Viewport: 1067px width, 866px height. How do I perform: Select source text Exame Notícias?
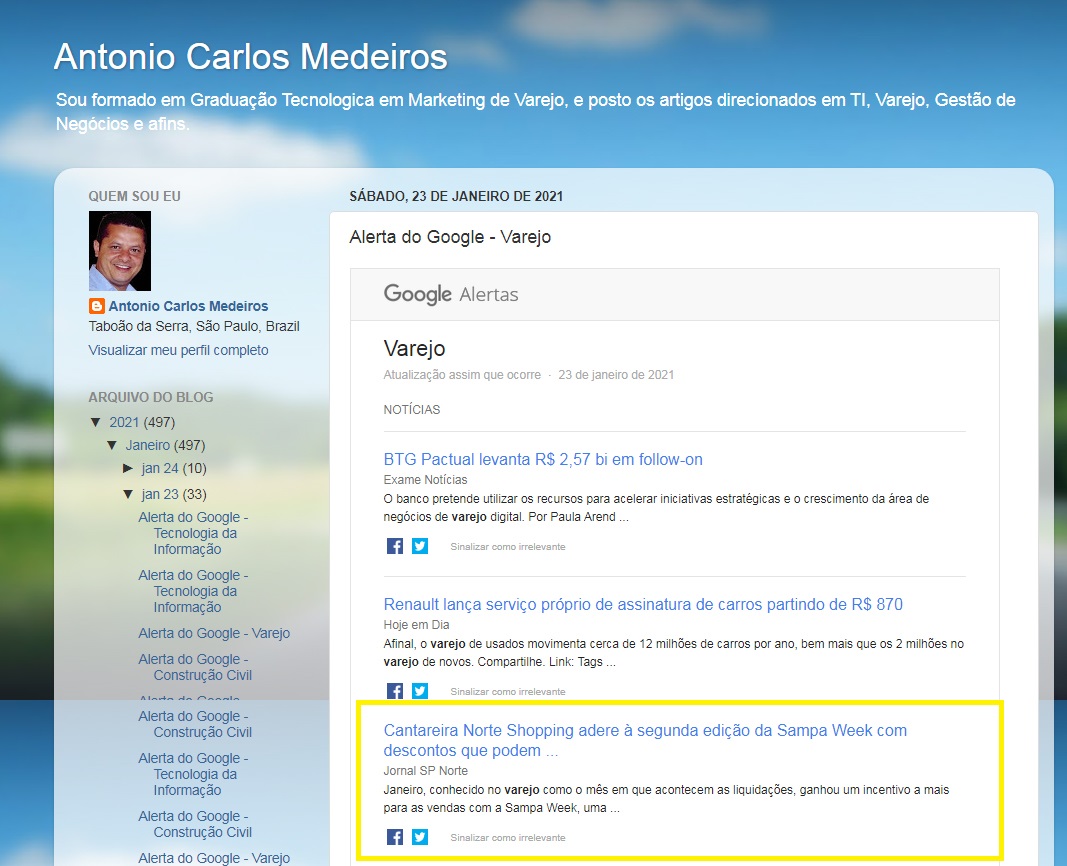click(425, 480)
